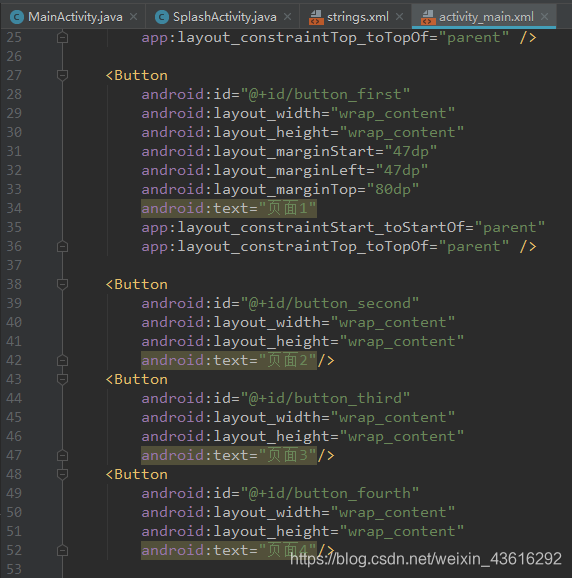This screenshot has height=578, width=572.
Task: Close the SplashActivity.java tab
Action: coord(287,17)
